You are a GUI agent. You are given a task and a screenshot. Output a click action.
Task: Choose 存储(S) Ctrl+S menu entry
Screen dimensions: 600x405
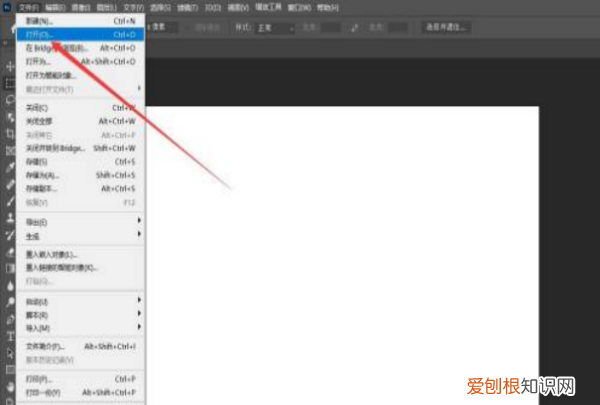pyautogui.click(x=80, y=162)
